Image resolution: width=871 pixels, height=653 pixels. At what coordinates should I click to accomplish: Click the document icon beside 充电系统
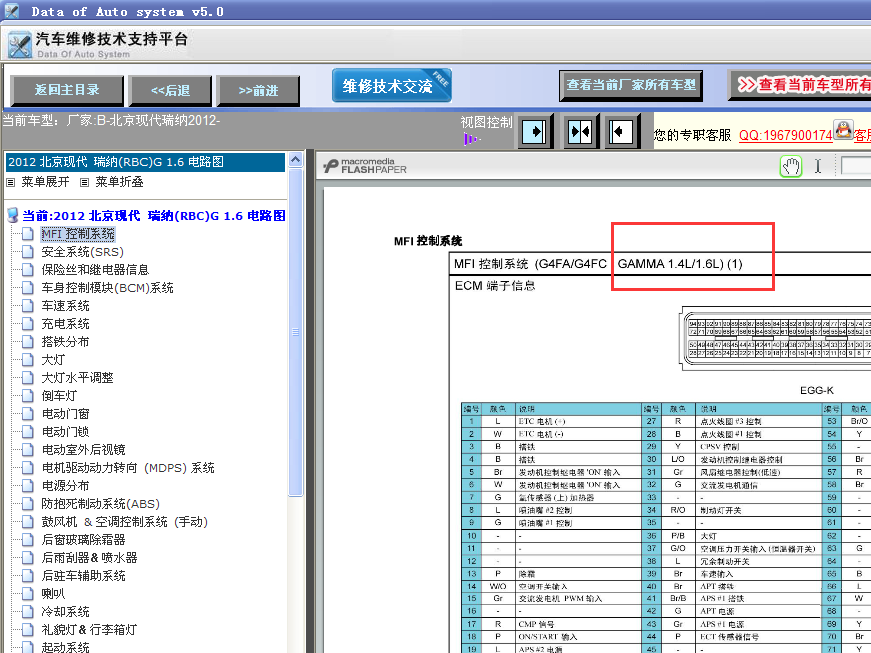28,324
